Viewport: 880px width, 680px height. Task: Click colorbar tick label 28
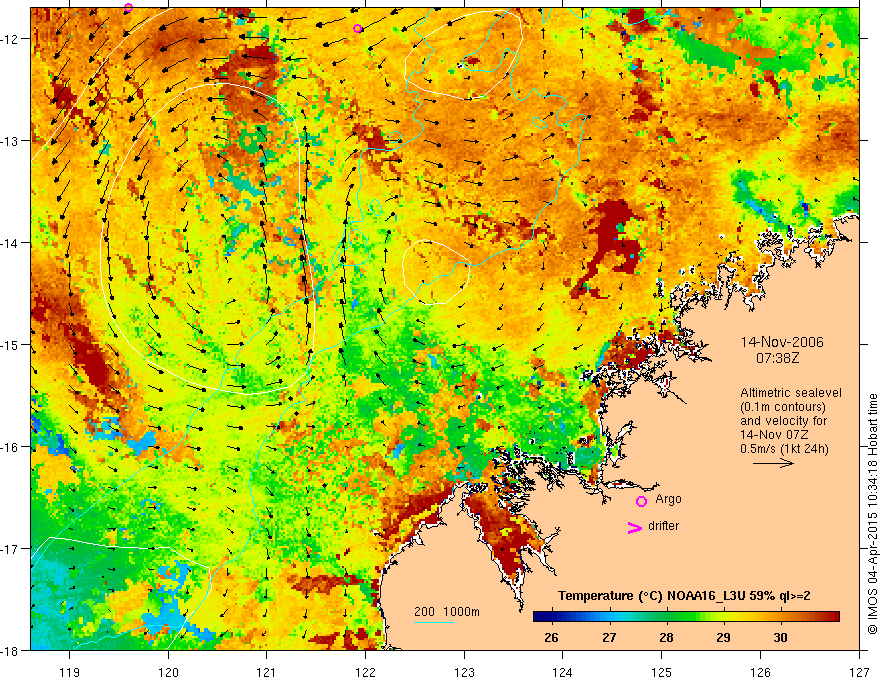(x=666, y=637)
